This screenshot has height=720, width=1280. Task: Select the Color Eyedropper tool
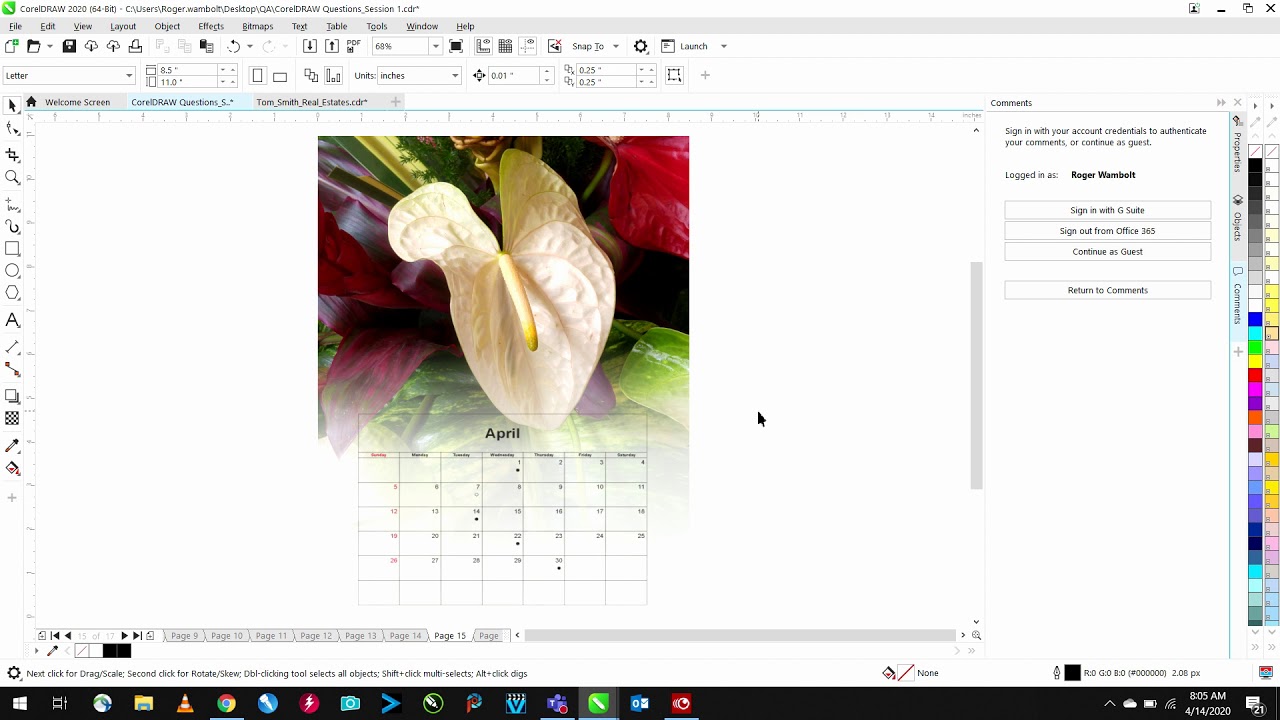click(12, 445)
